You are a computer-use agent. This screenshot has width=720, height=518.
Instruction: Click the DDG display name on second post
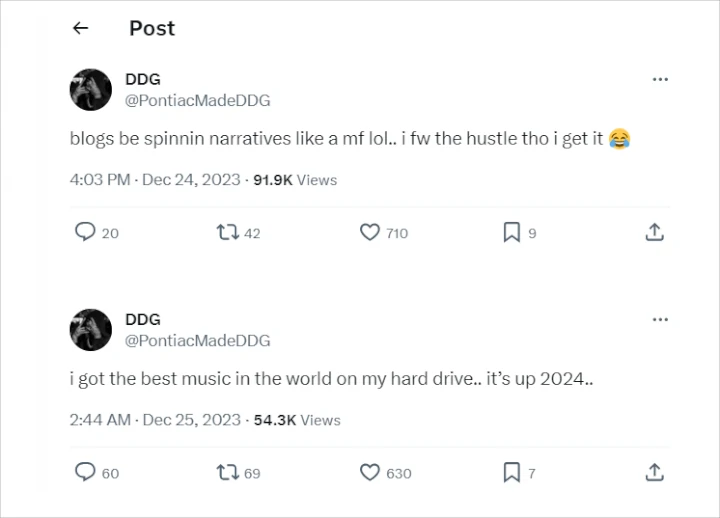pos(143,319)
